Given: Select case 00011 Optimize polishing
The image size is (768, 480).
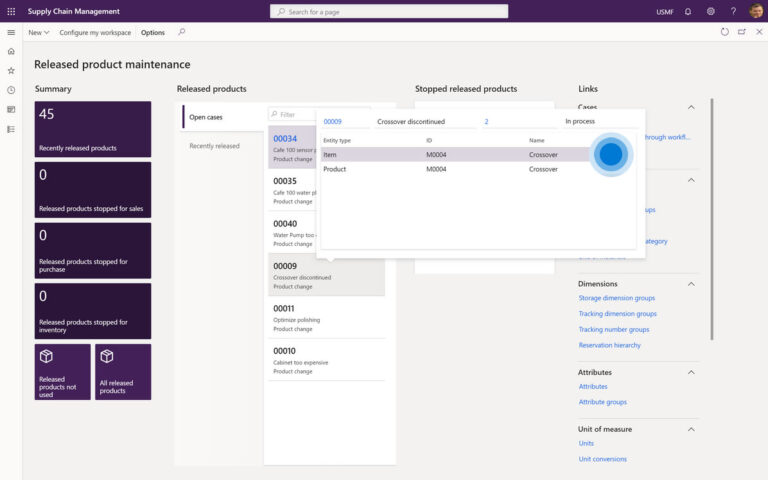Looking at the screenshot, I should 326,317.
